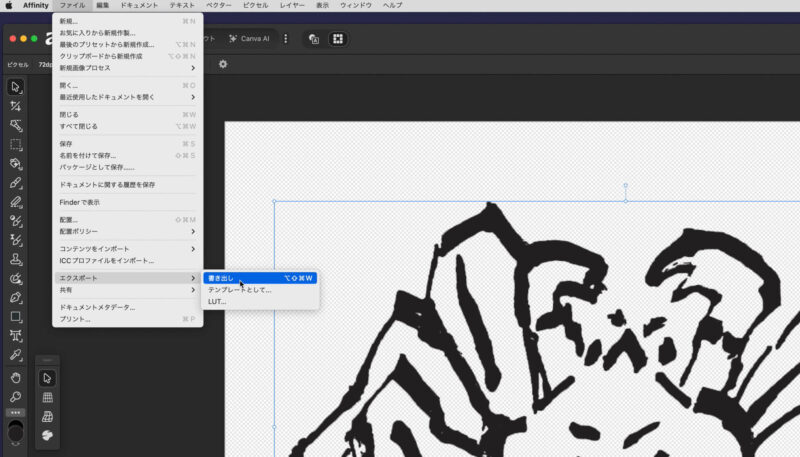Choose the bottom icon in the floating flyout panel
800x457 pixels.
[47, 435]
